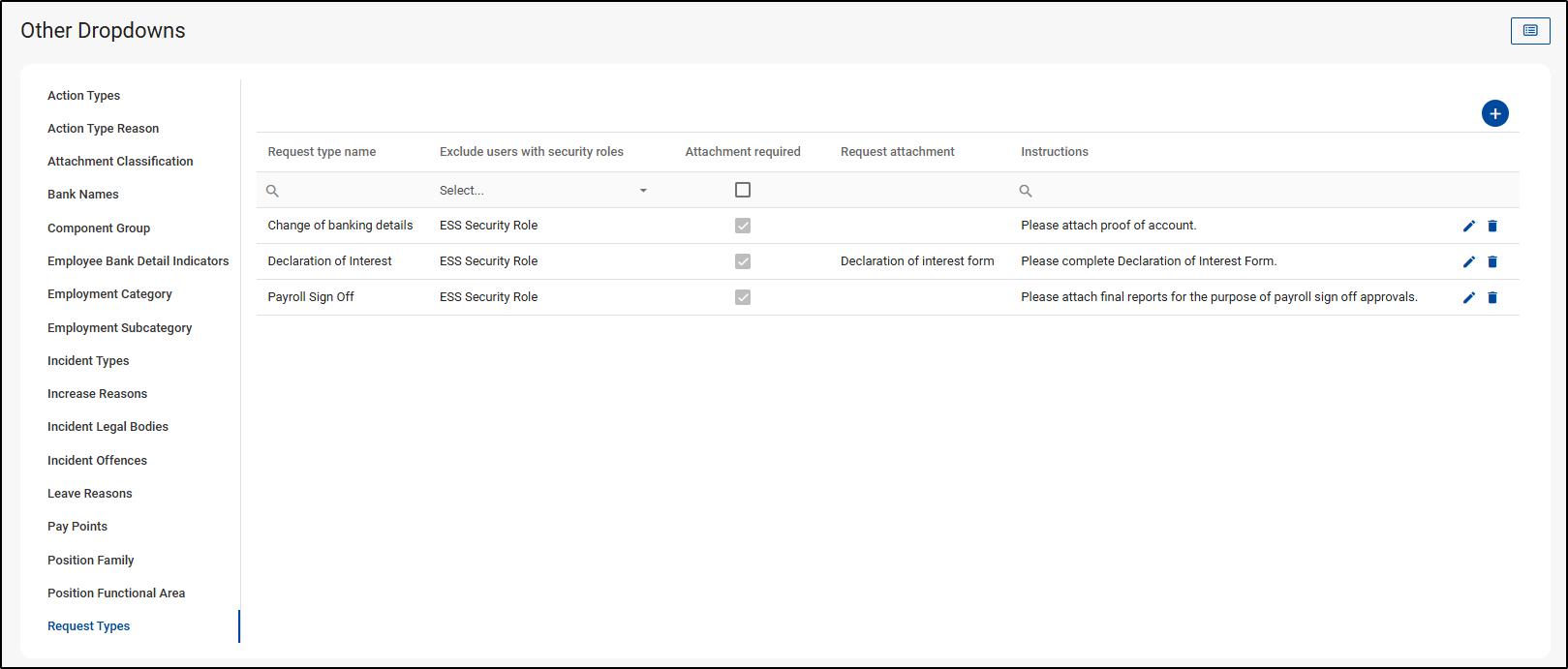1568x669 pixels.
Task: Toggle the Attachment required filter checkbox
Action: pyautogui.click(x=743, y=190)
